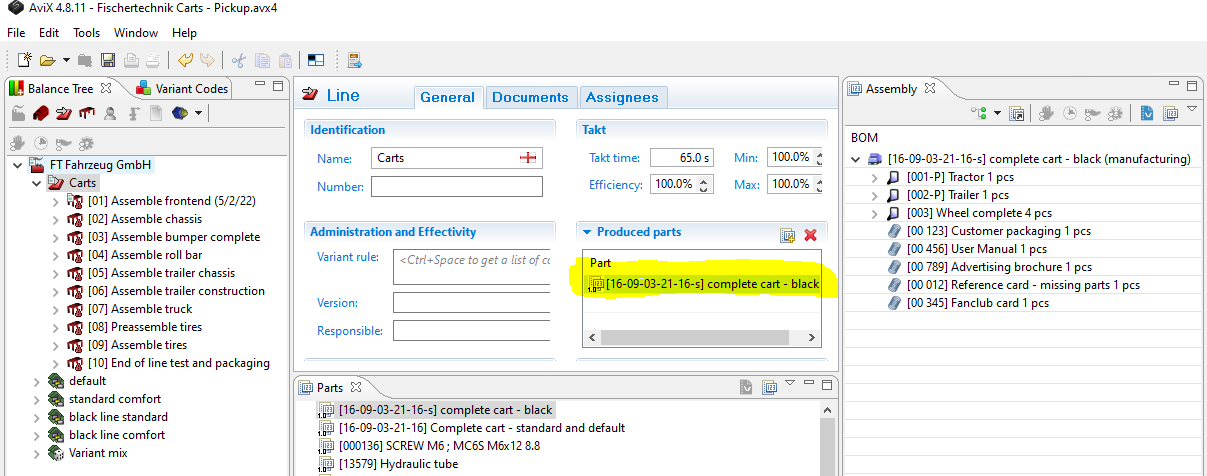This screenshot has width=1207, height=476.
Task: Click the layout grid icon in main toolbar
Action: [315, 60]
